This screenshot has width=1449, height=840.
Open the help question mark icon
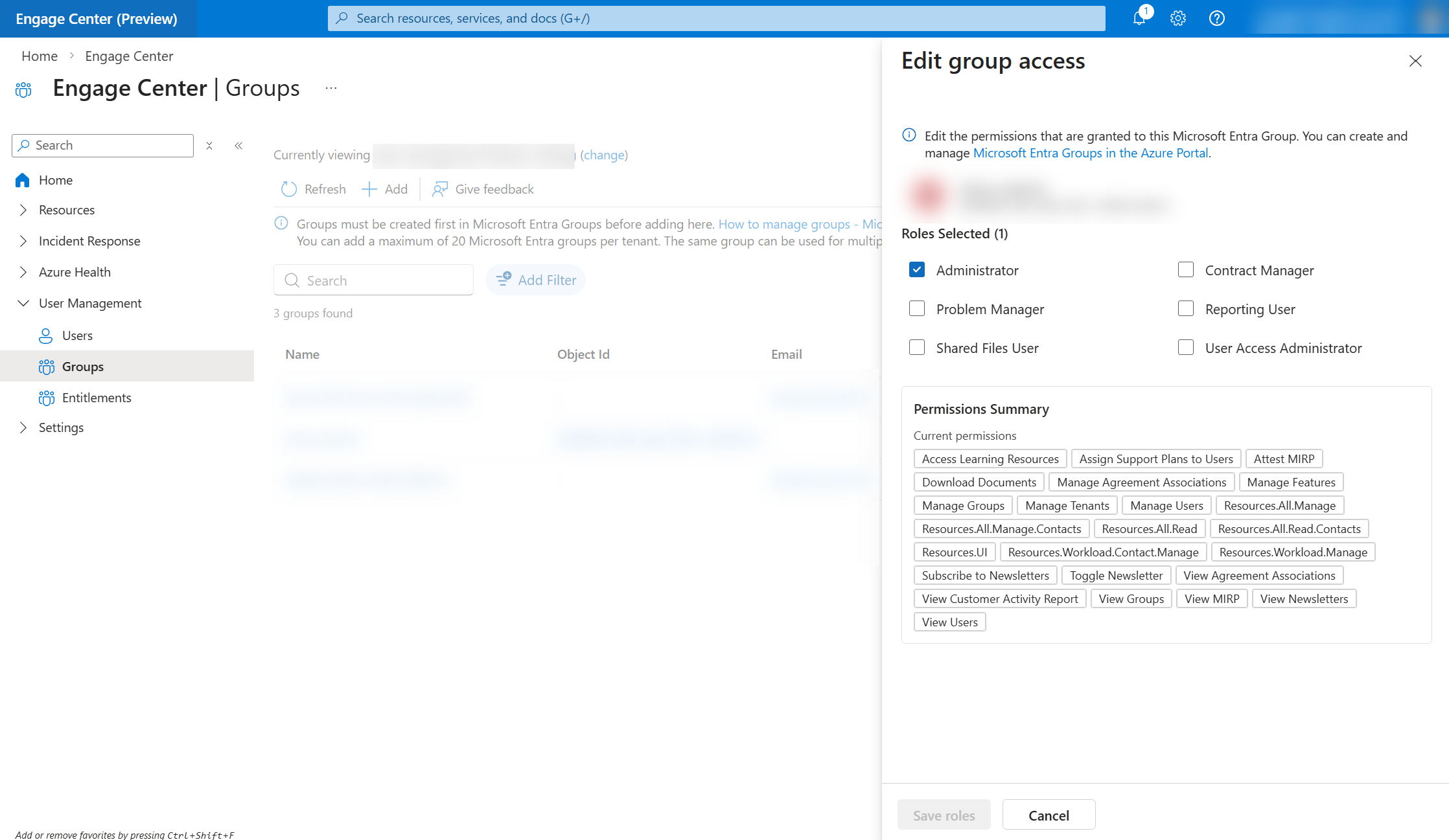coord(1217,18)
